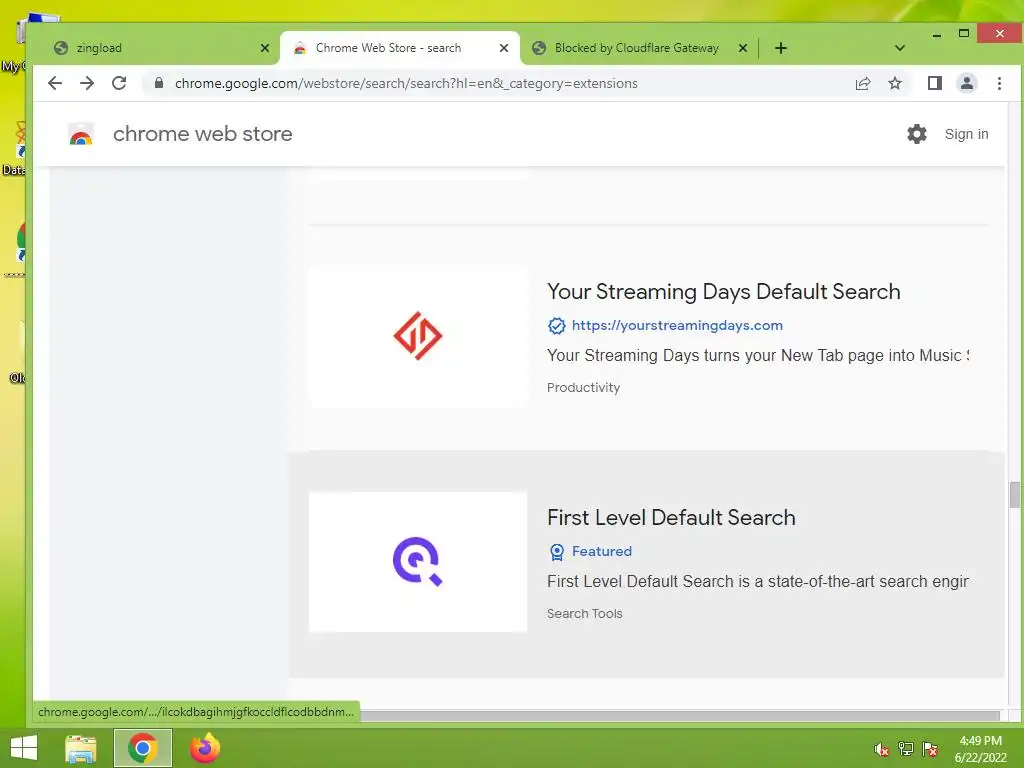Close the zingload tab
Viewport: 1024px width, 768px height.
264,48
